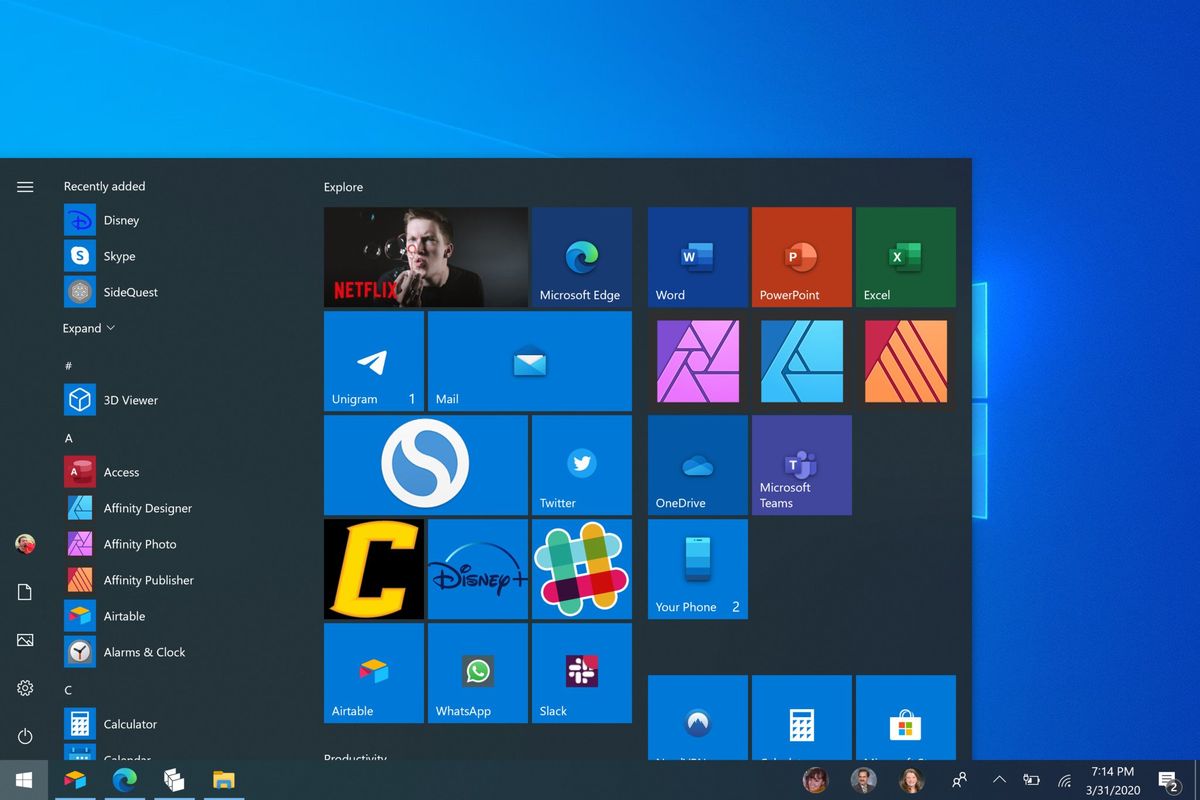
Task: Click the OneDrive tile
Action: point(697,465)
